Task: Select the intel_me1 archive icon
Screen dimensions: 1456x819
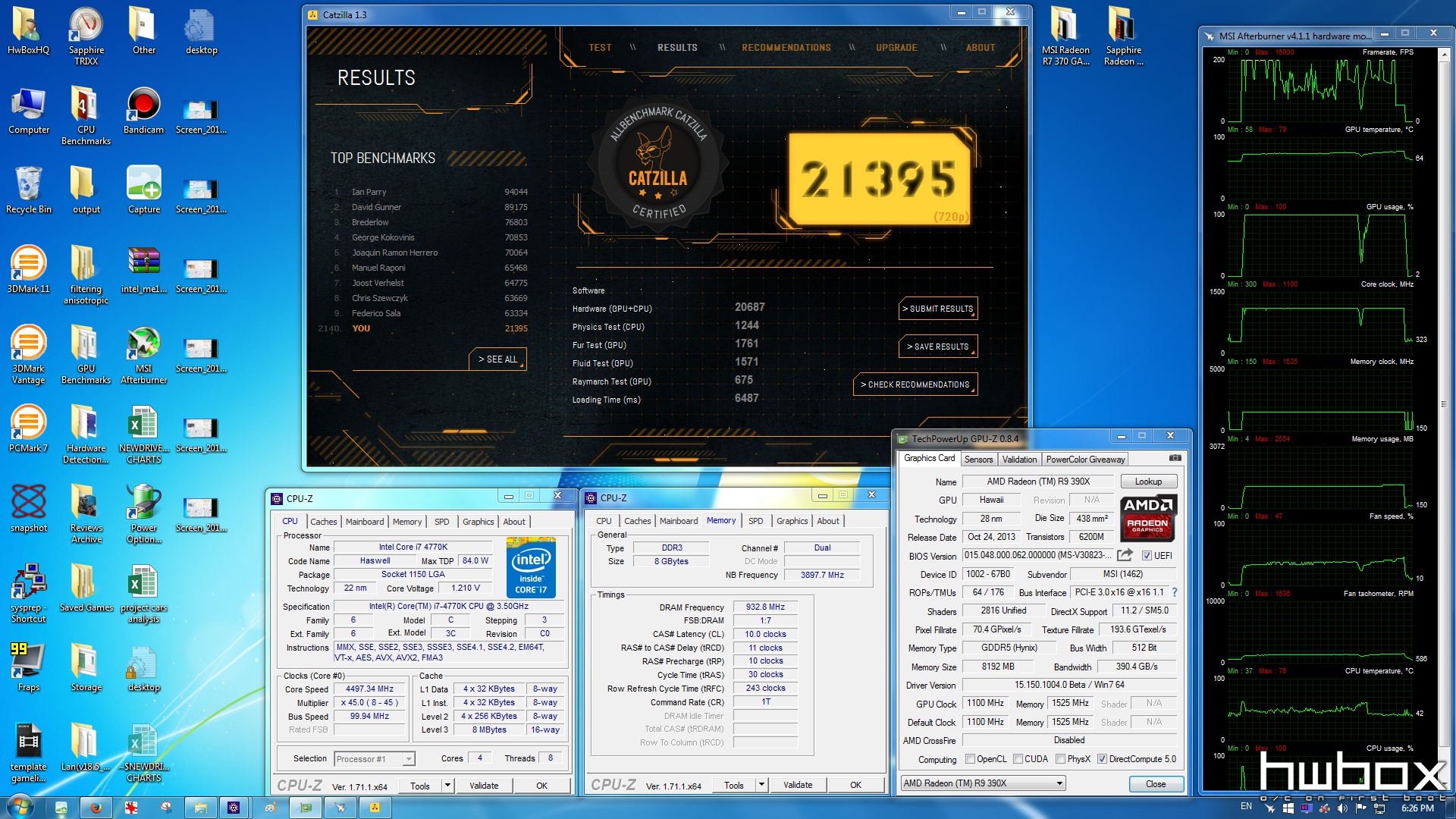Action: pyautogui.click(x=143, y=270)
